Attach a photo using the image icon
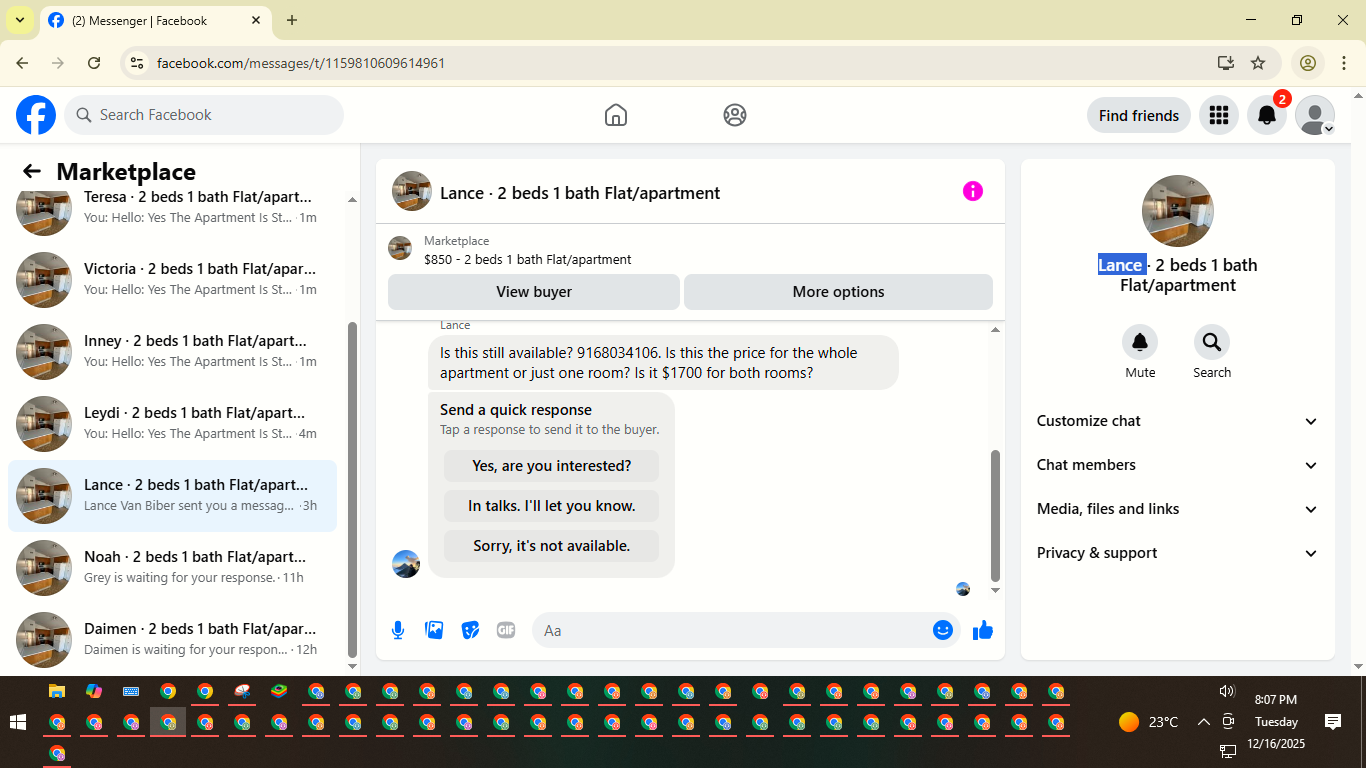 point(434,630)
